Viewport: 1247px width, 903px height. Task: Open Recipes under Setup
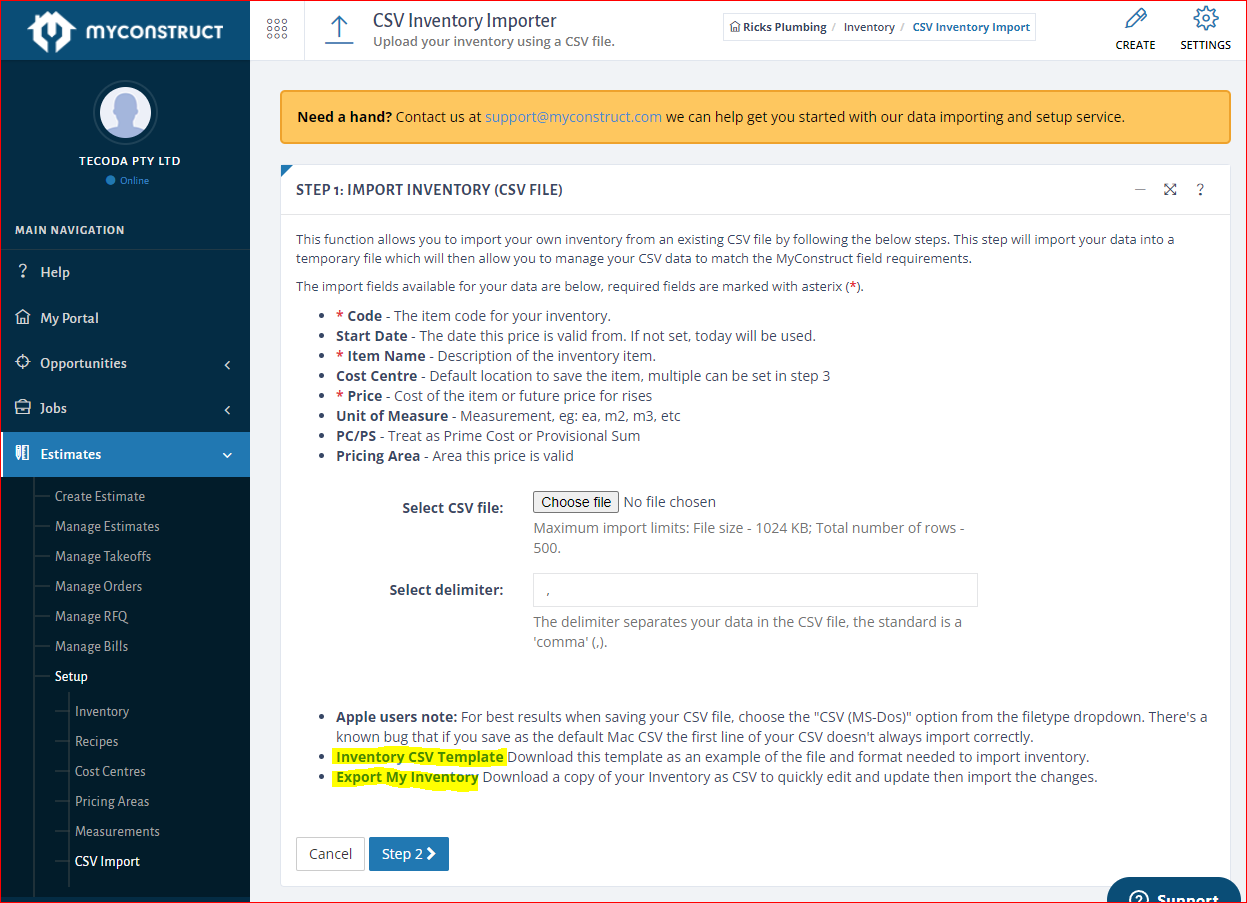pyautogui.click(x=96, y=741)
